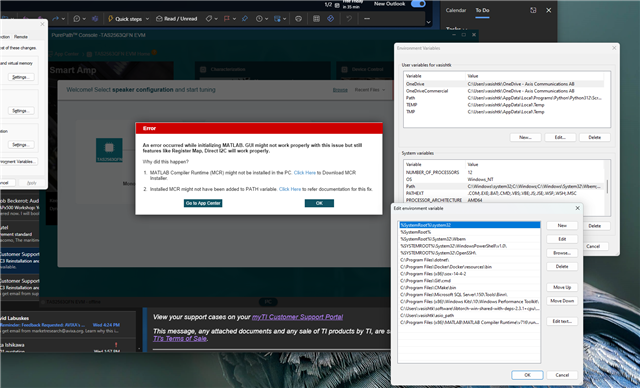This screenshot has width=640, height=388.
Task: Open the tag categories dropdown arrow
Action: coord(216,19)
